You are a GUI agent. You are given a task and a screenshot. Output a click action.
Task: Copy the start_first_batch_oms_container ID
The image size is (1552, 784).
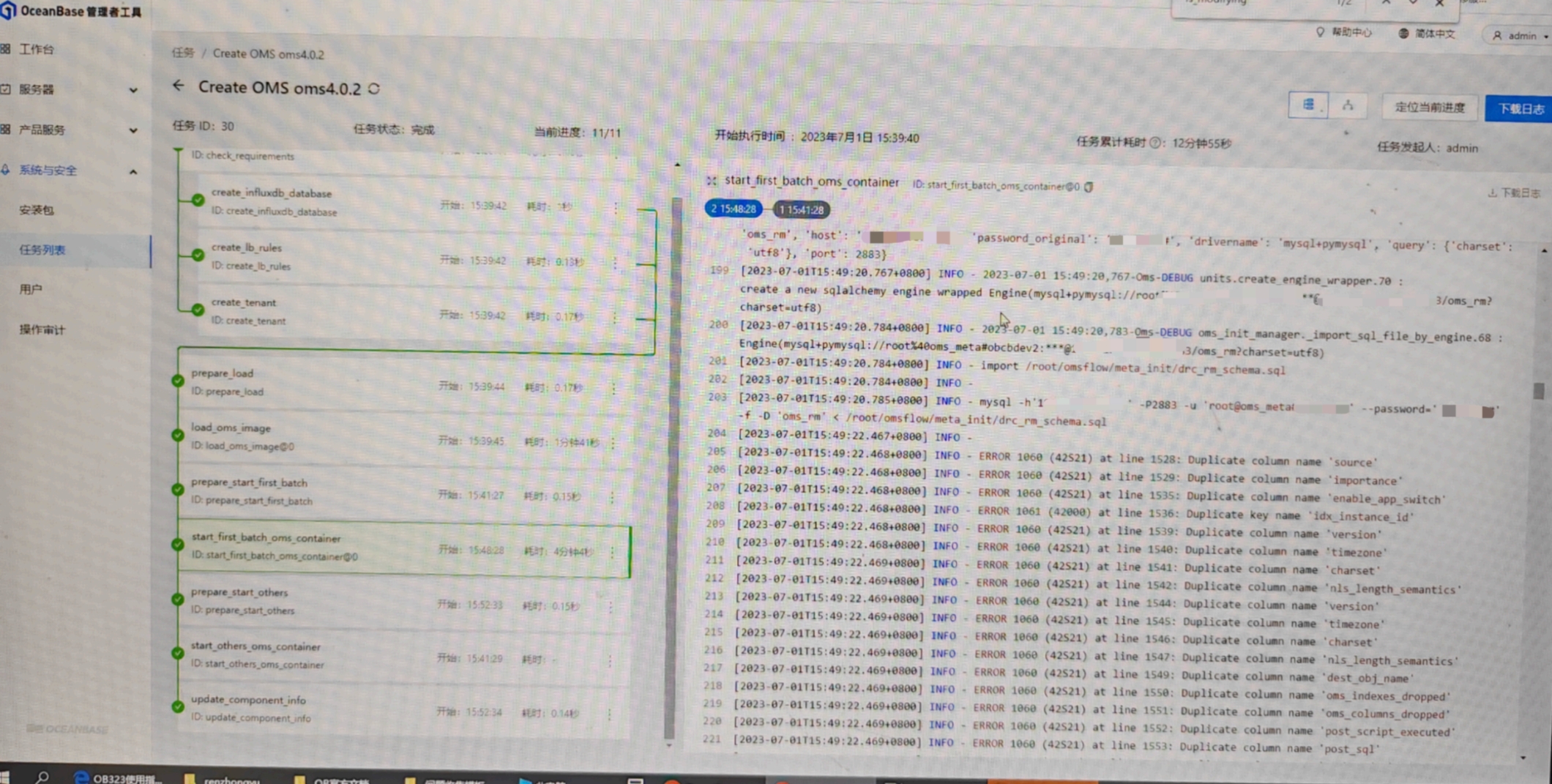click(x=1089, y=187)
